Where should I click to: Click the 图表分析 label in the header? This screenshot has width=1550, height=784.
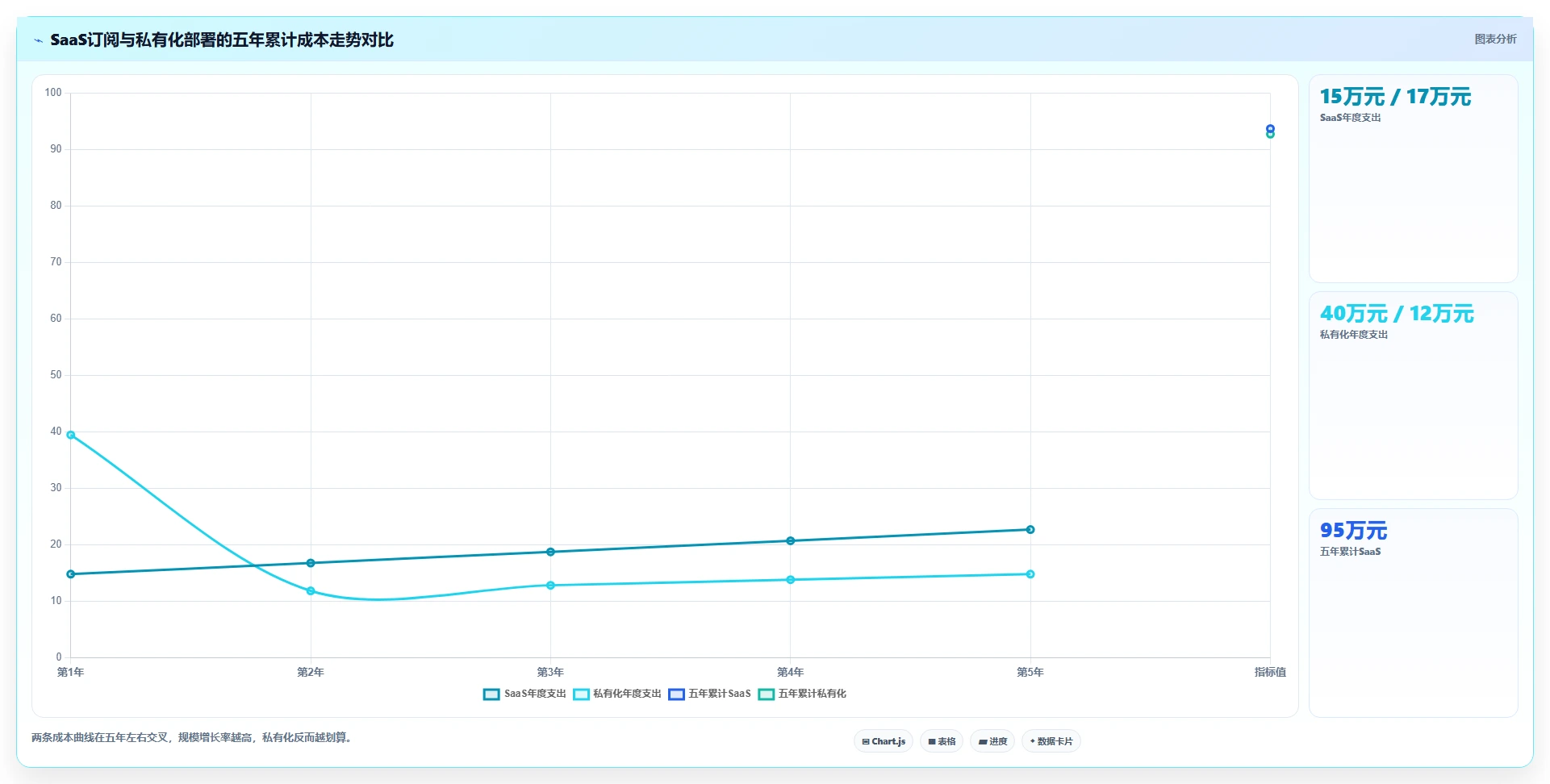(x=1495, y=39)
